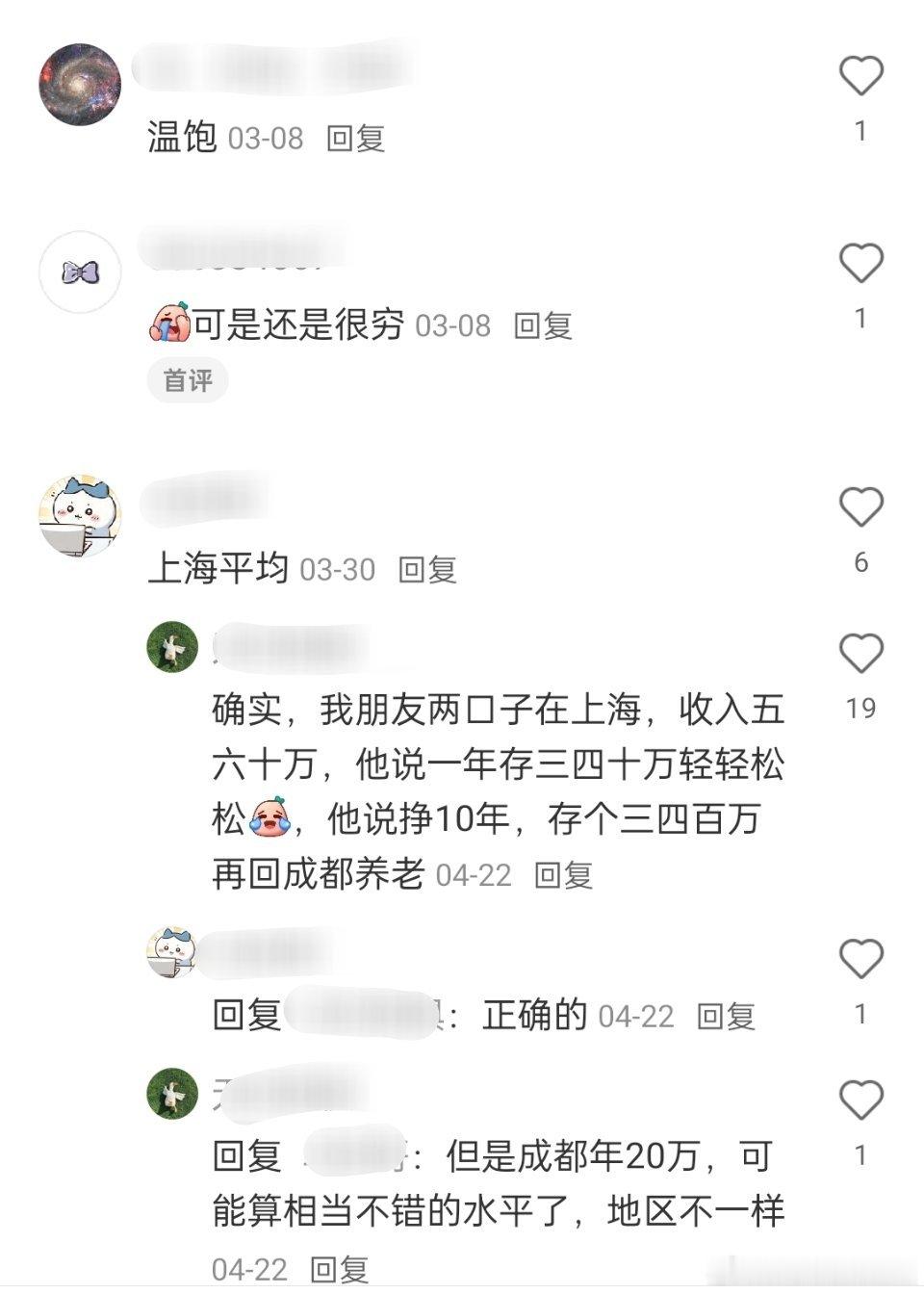Like the '可是还是很穷' comment
This screenshot has width=924, height=1294.
pyautogui.click(x=860, y=263)
